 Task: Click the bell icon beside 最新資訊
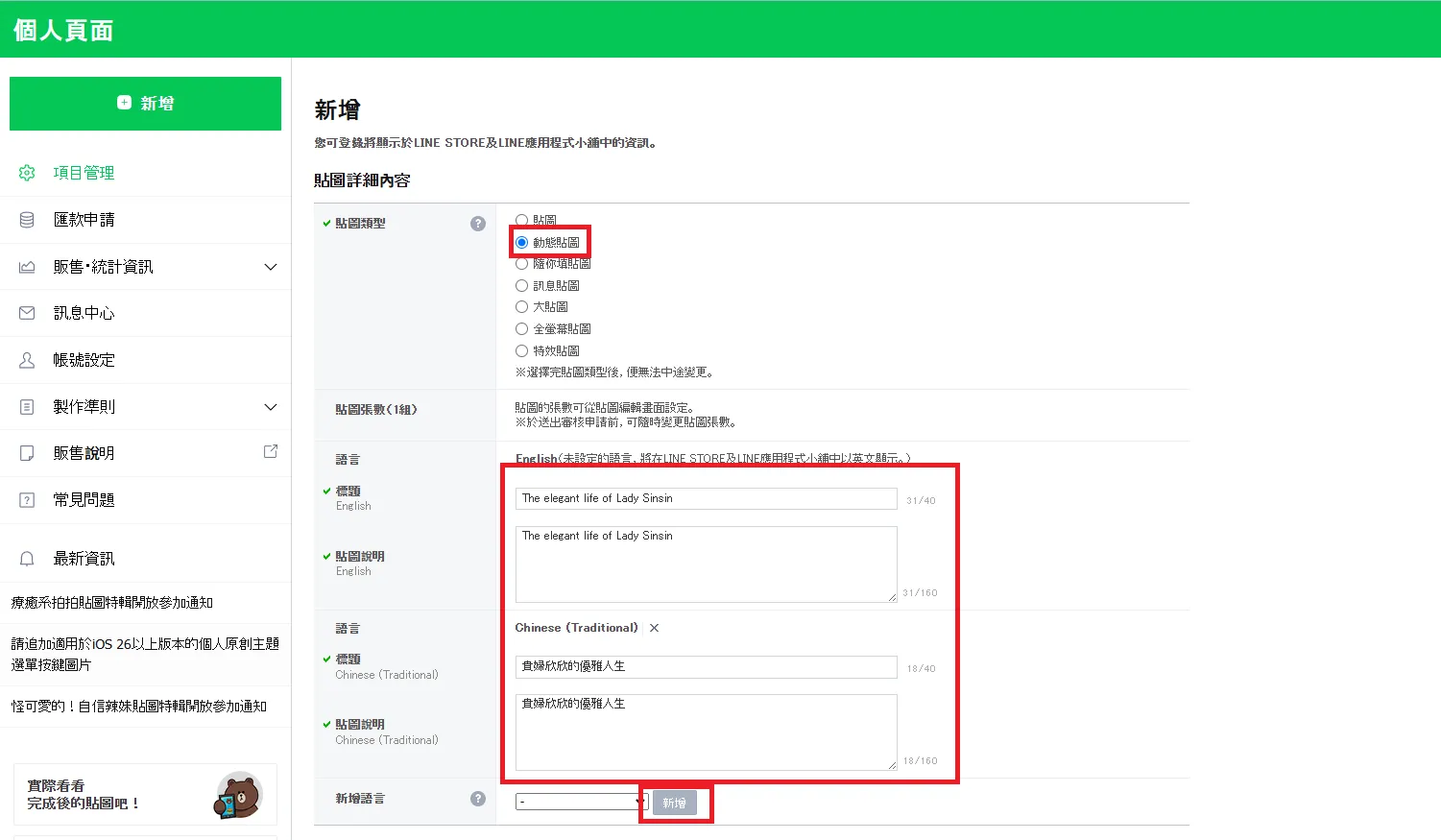[x=27, y=559]
